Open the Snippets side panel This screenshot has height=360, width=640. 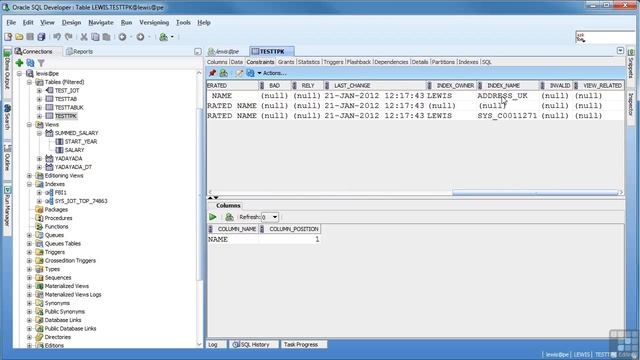[631, 64]
